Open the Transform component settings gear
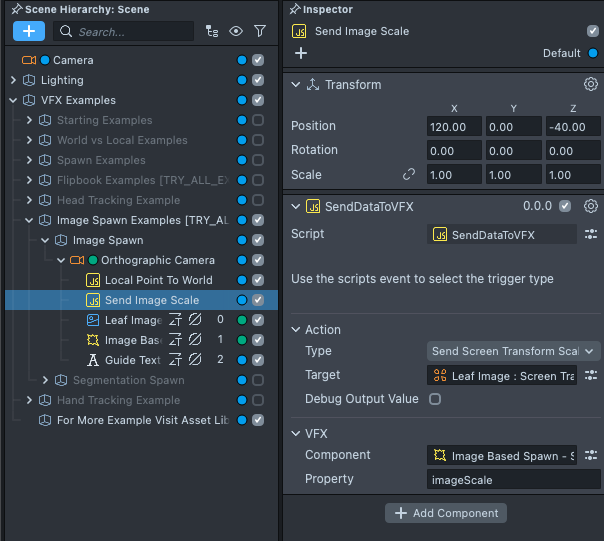The width and height of the screenshot is (604, 541). [590, 85]
